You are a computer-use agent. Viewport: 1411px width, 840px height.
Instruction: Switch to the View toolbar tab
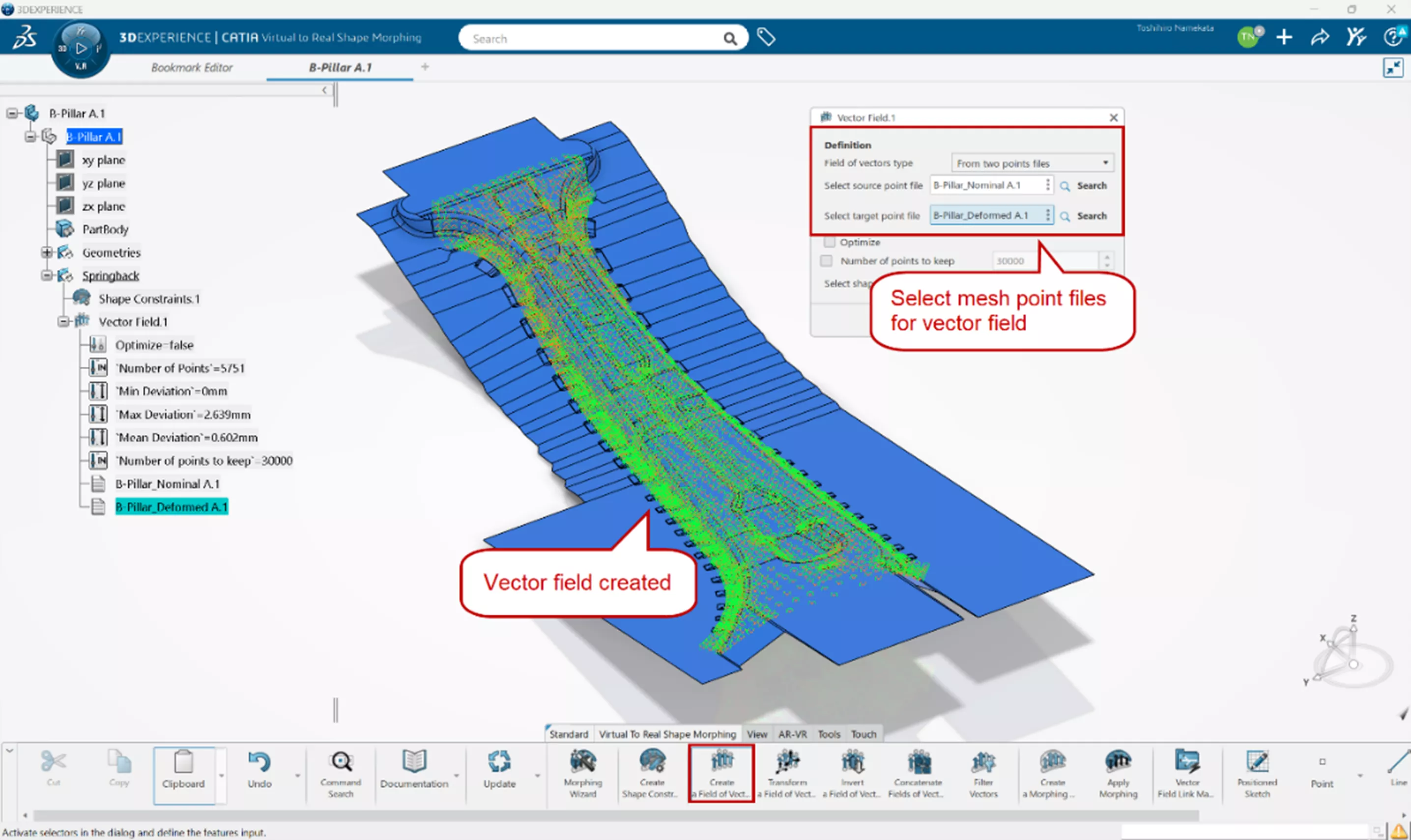click(x=756, y=734)
